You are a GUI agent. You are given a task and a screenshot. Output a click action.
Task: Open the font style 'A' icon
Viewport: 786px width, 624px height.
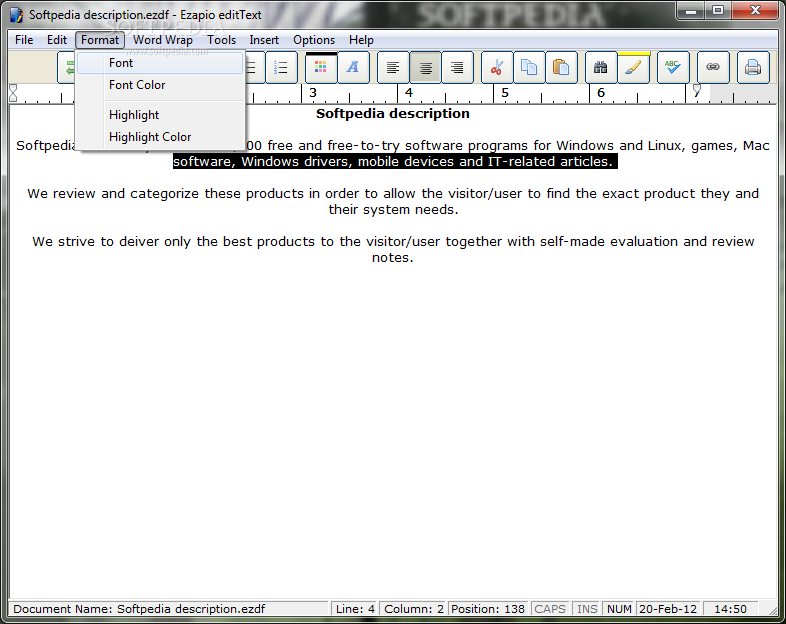click(353, 68)
